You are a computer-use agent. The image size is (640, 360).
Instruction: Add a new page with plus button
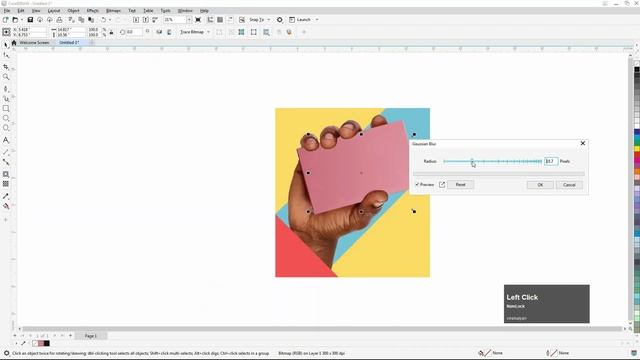coord(71,336)
